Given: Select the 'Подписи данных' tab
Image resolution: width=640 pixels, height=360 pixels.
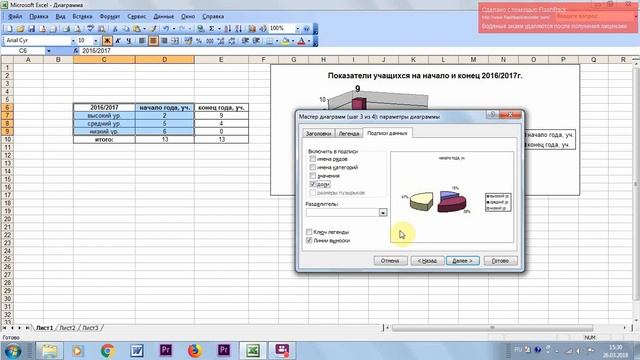Looking at the screenshot, I should click(x=387, y=133).
